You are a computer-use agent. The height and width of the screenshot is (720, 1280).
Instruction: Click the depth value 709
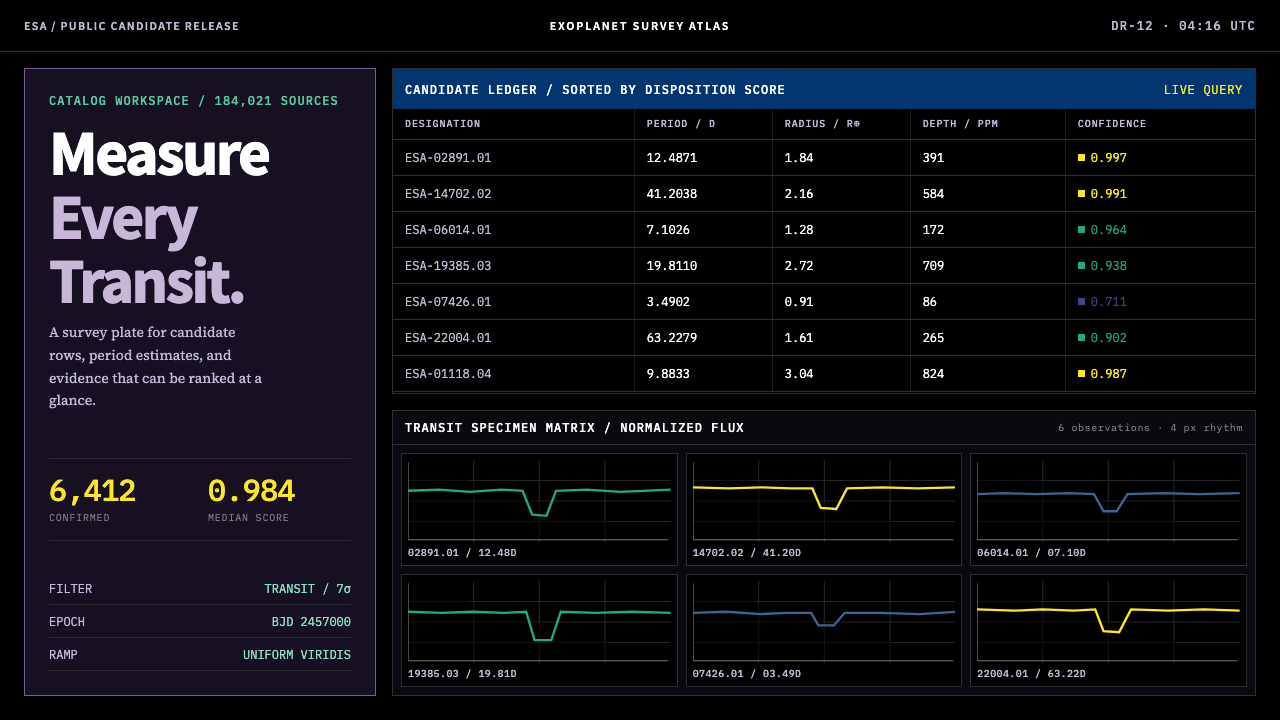(933, 266)
